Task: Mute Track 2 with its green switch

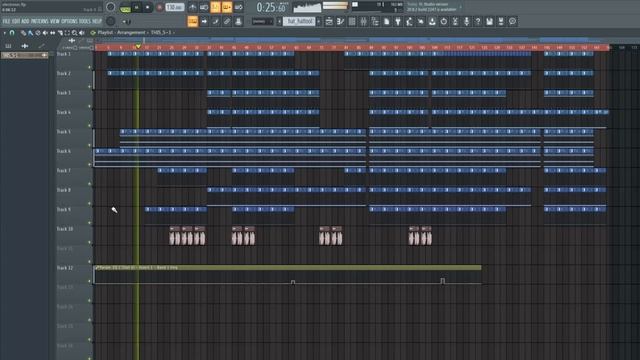Action: [x=90, y=87]
